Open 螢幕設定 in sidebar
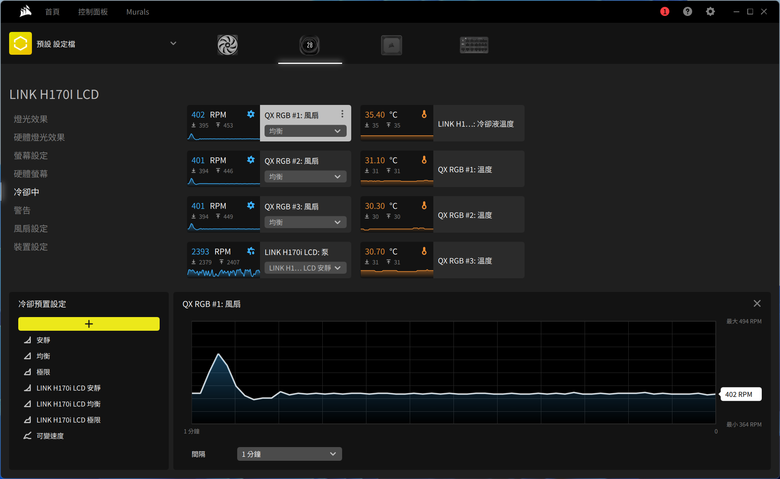The height and width of the screenshot is (479, 780). (x=31, y=156)
